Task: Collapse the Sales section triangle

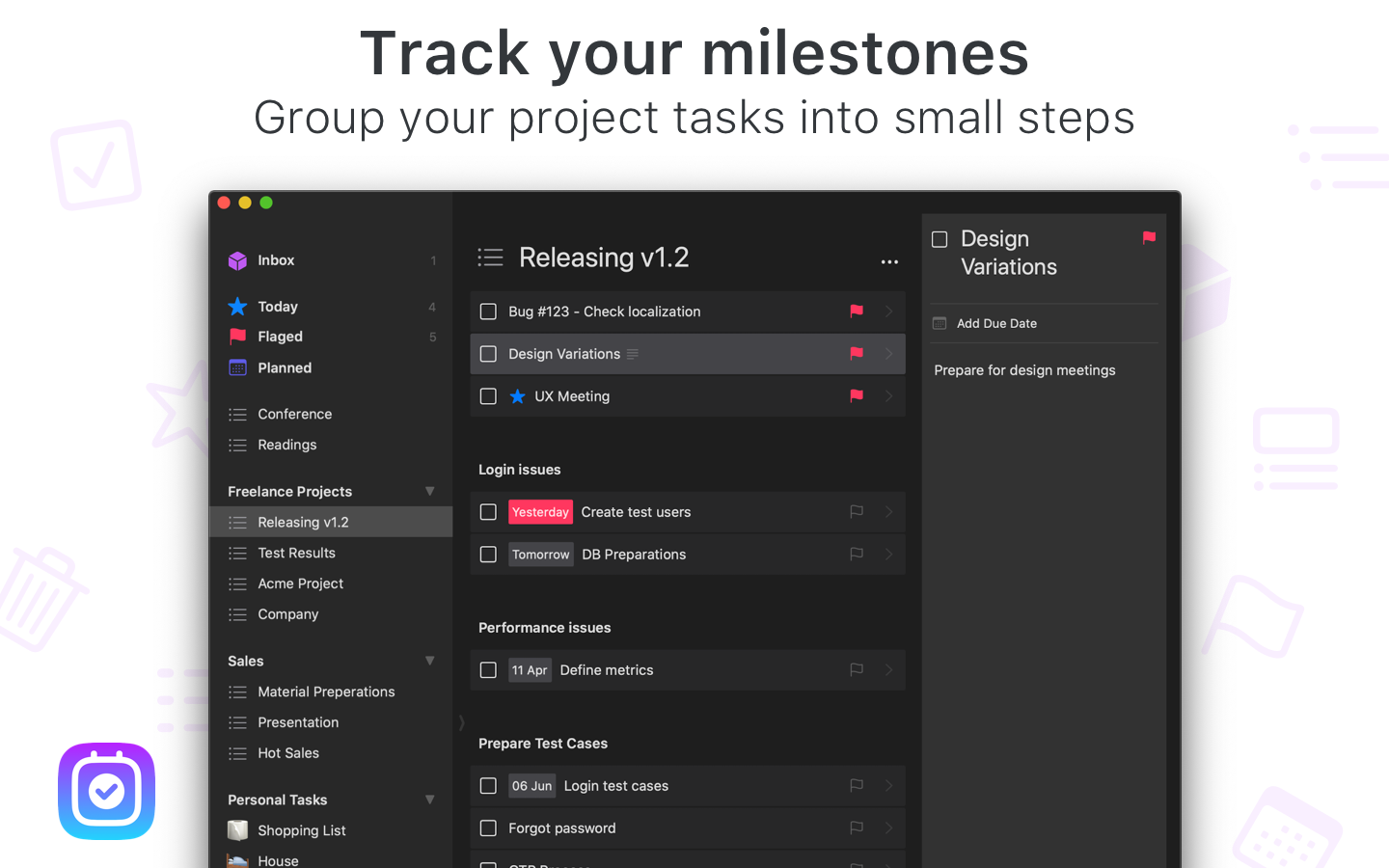Action: (430, 661)
